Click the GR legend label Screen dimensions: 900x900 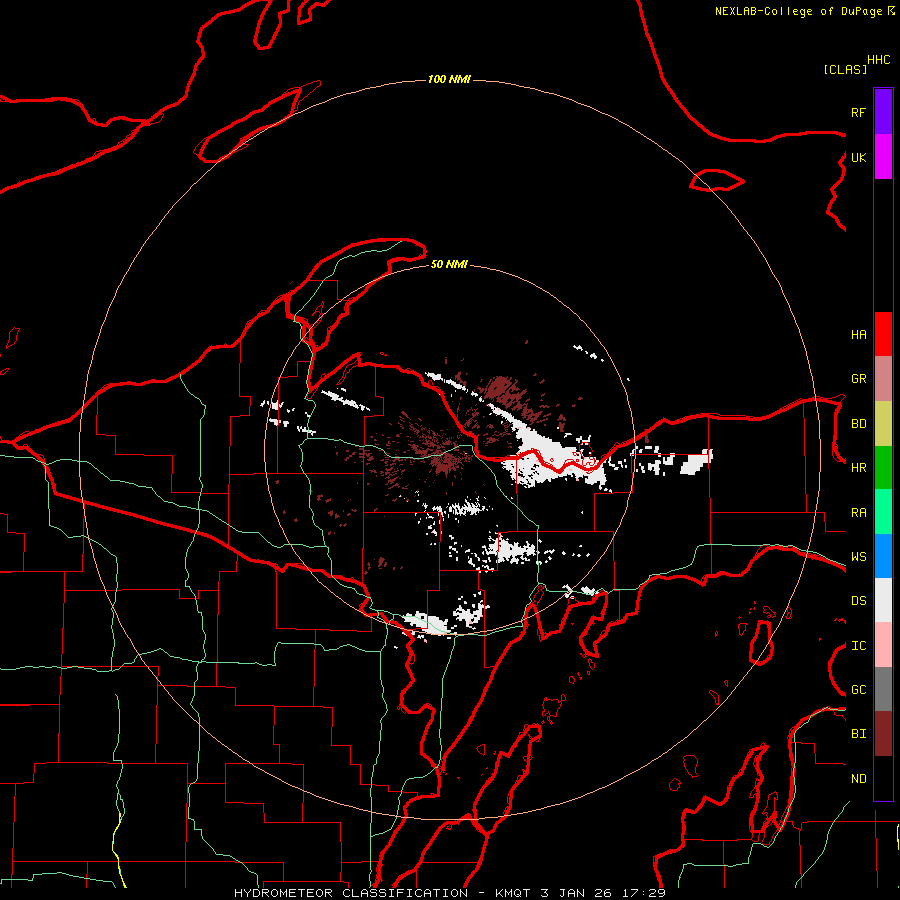[x=859, y=379]
